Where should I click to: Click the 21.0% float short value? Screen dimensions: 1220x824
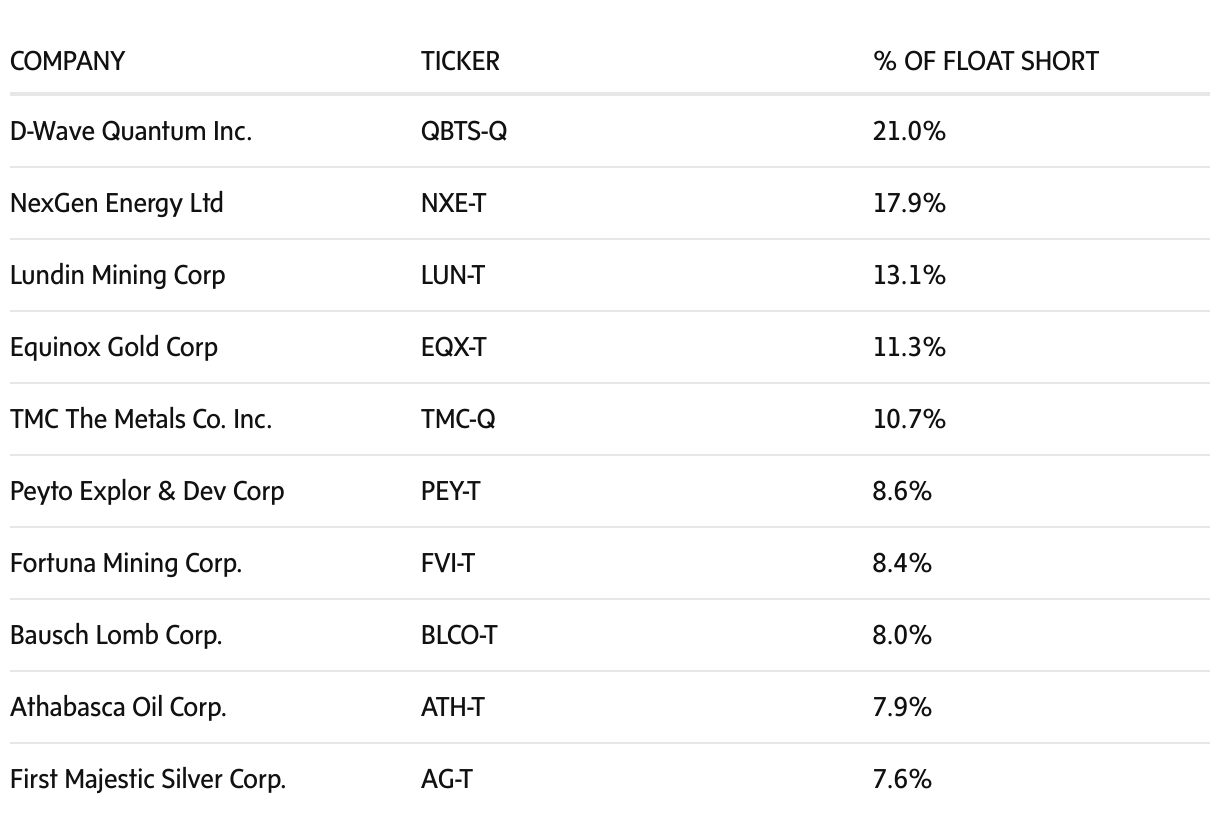909,131
